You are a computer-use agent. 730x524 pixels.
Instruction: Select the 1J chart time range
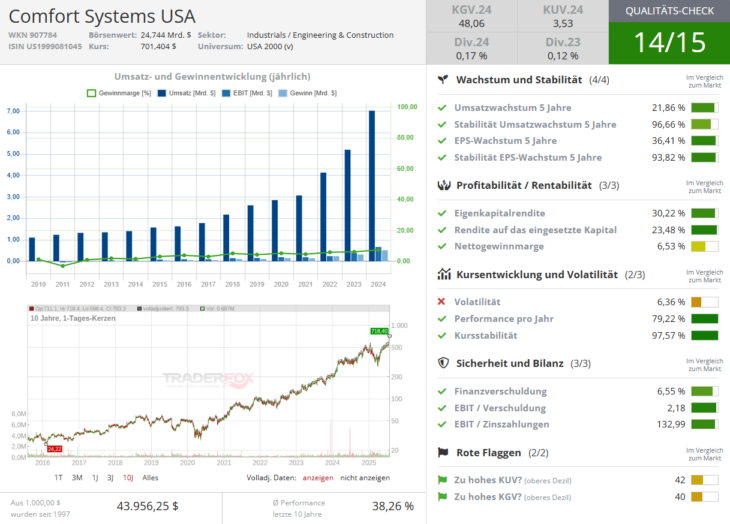[95, 477]
